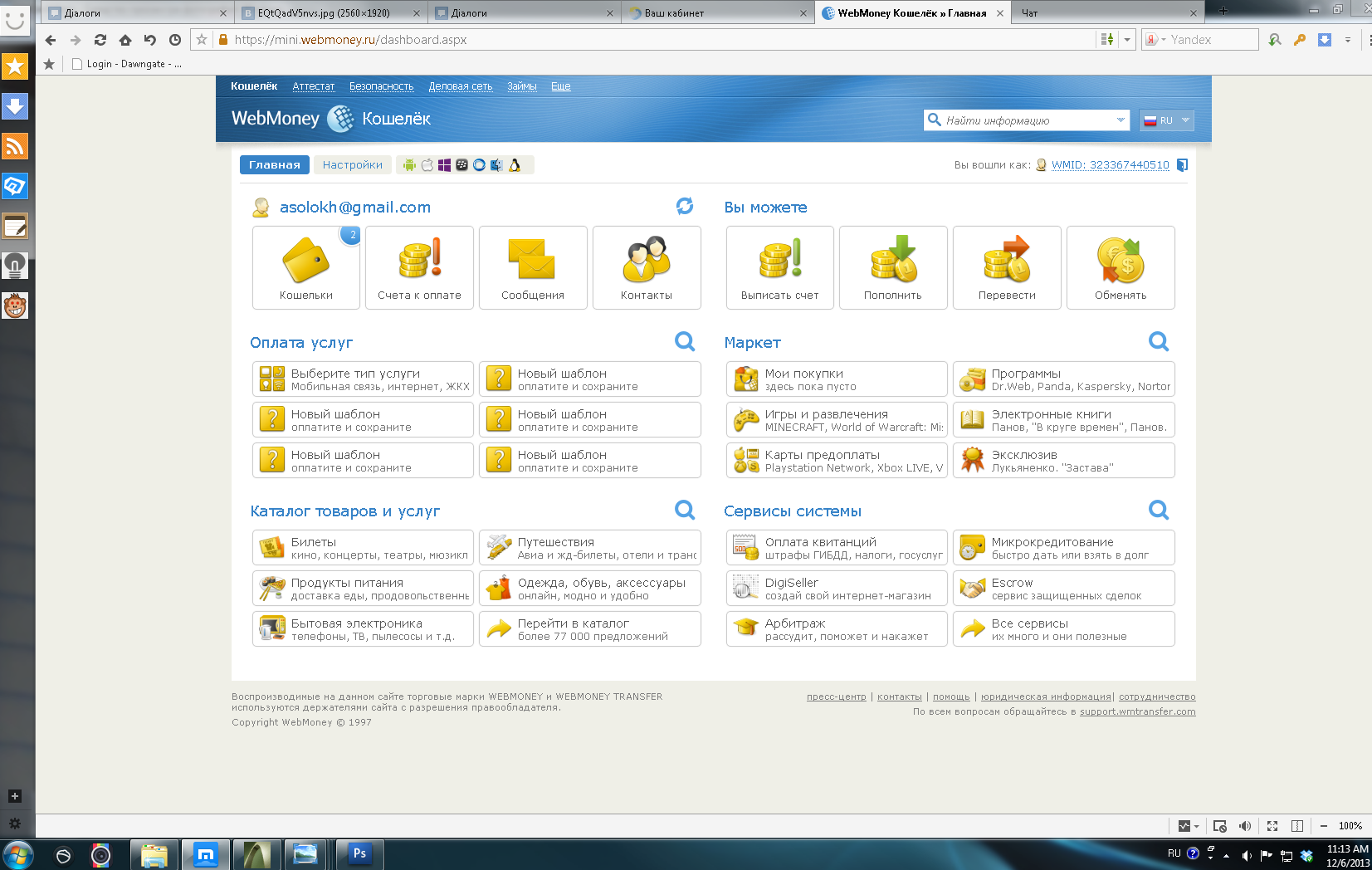Open Login - Dawngate bookmark
The image size is (1372, 870).
(127, 64)
